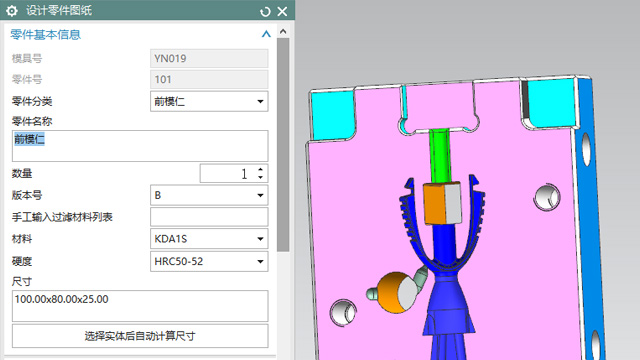Decrease 数量 with the down arrow
Image resolution: width=640 pixels, height=360 pixels.
click(260, 178)
